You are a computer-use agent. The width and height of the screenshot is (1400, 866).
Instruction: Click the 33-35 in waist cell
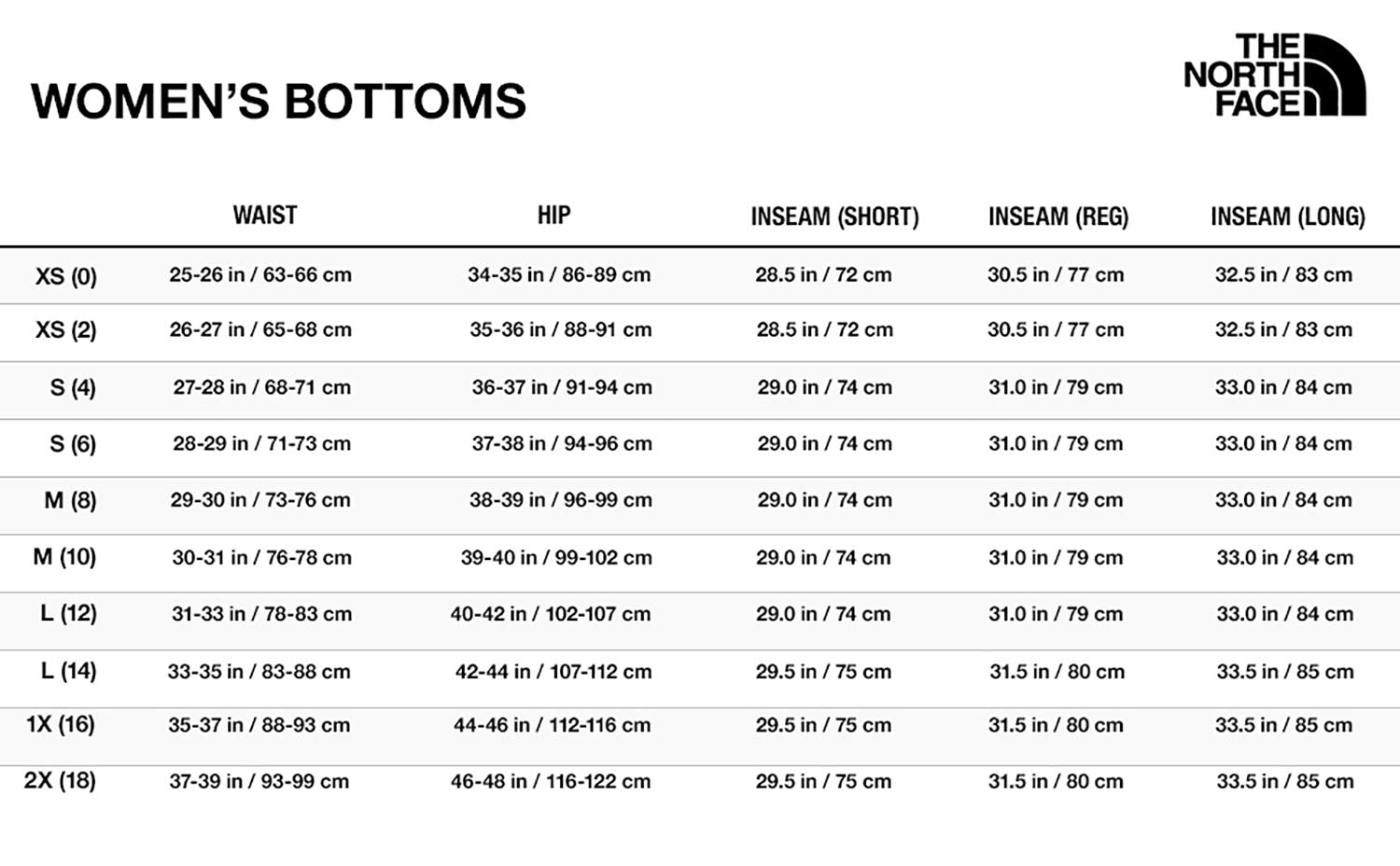click(x=259, y=672)
